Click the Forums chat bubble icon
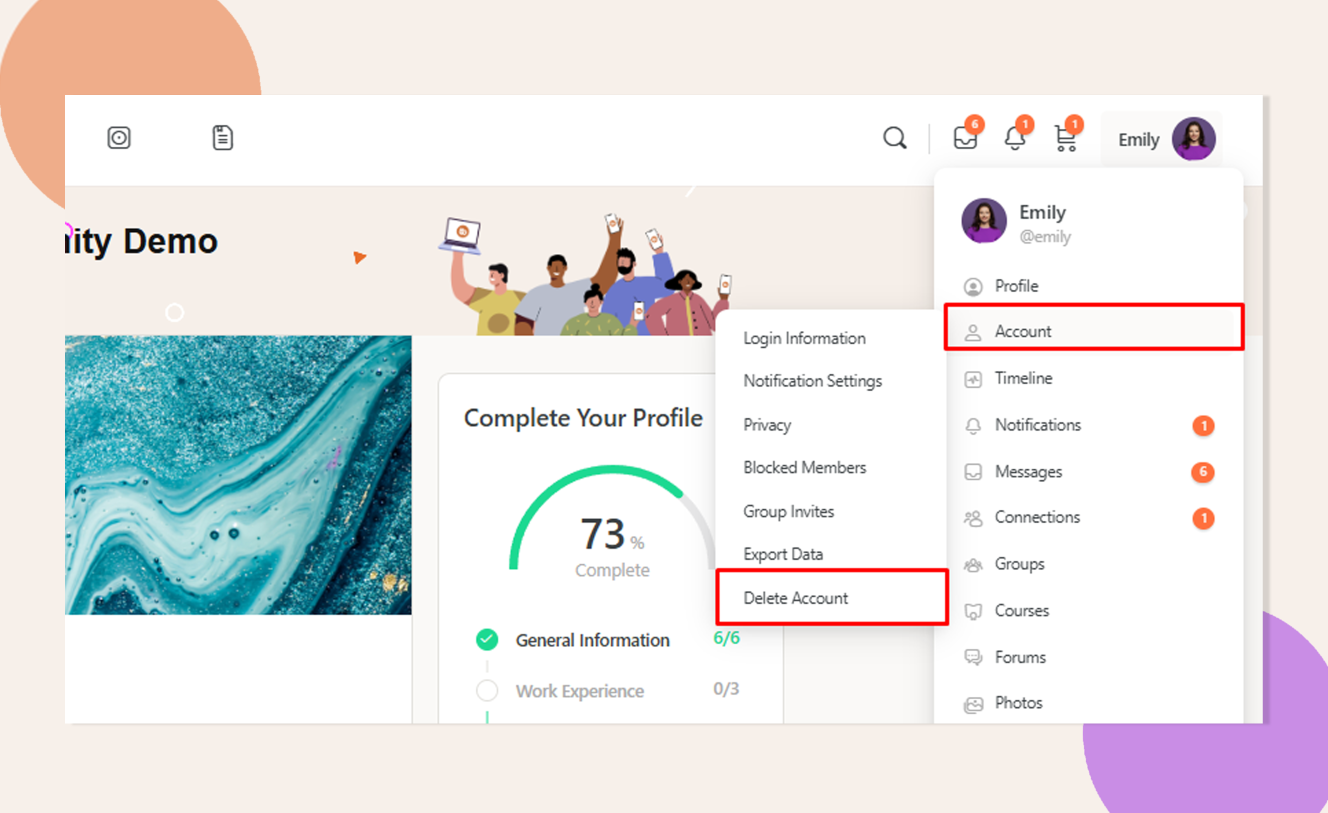Screen dimensions: 1328x813 point(973,658)
